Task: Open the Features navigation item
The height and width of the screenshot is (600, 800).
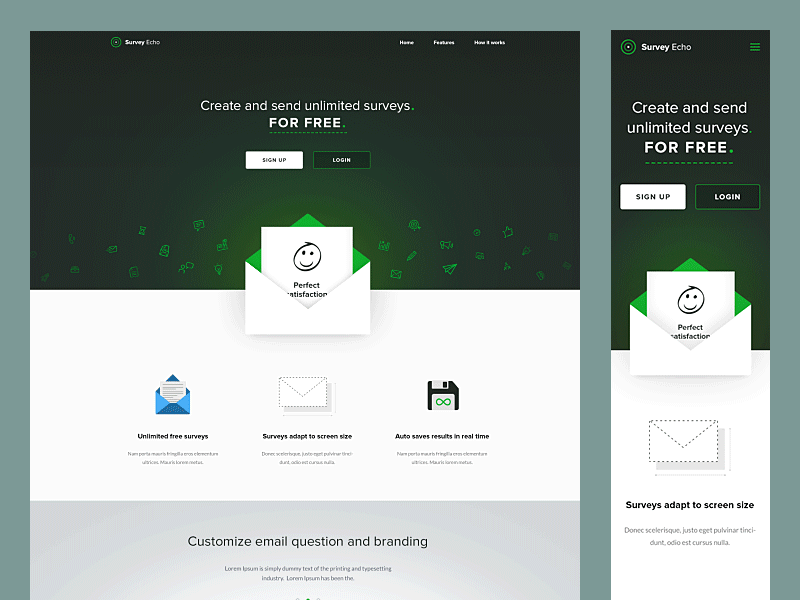Action: click(444, 42)
